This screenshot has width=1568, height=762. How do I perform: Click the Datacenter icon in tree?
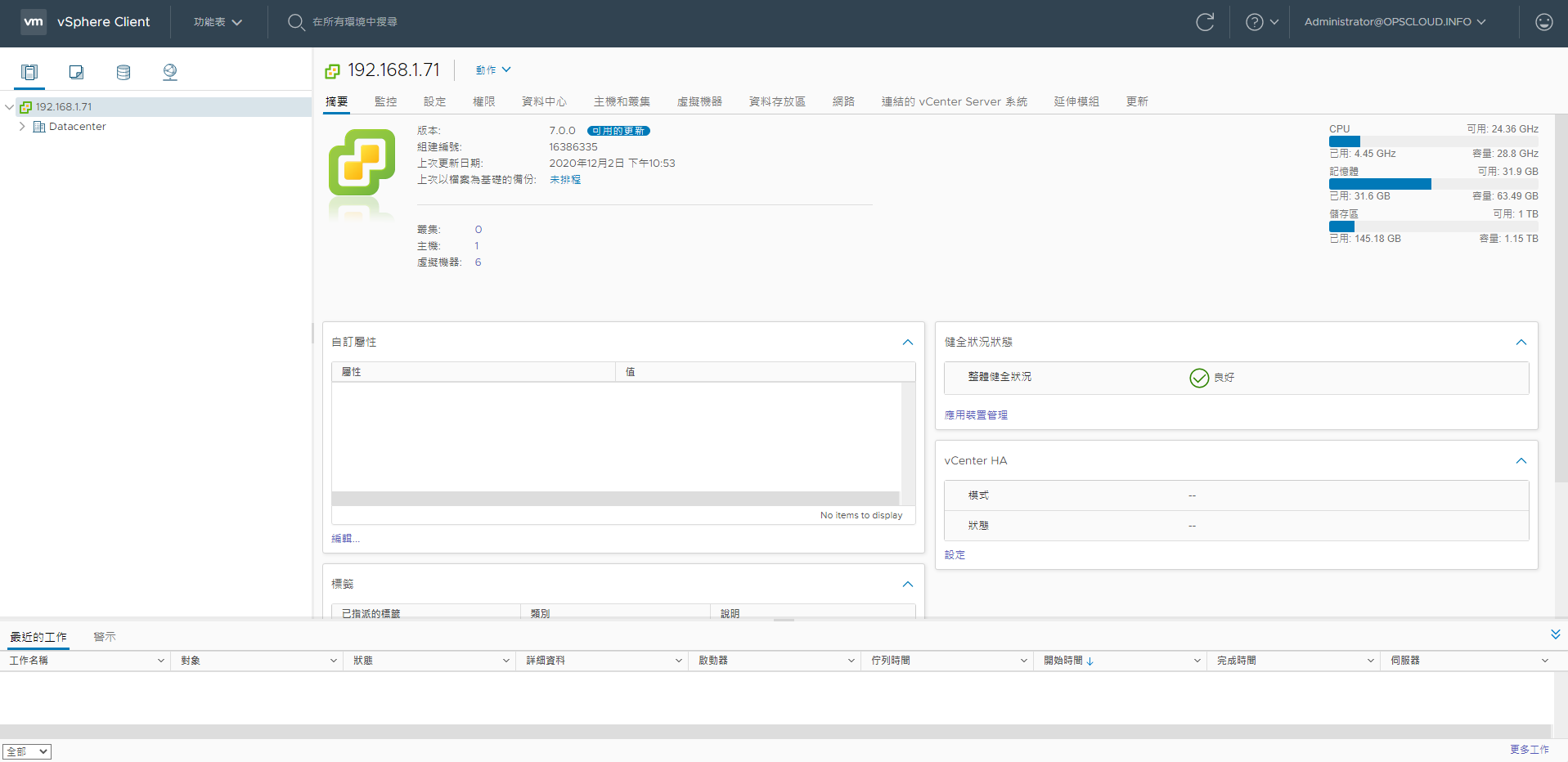pyautogui.click(x=39, y=127)
